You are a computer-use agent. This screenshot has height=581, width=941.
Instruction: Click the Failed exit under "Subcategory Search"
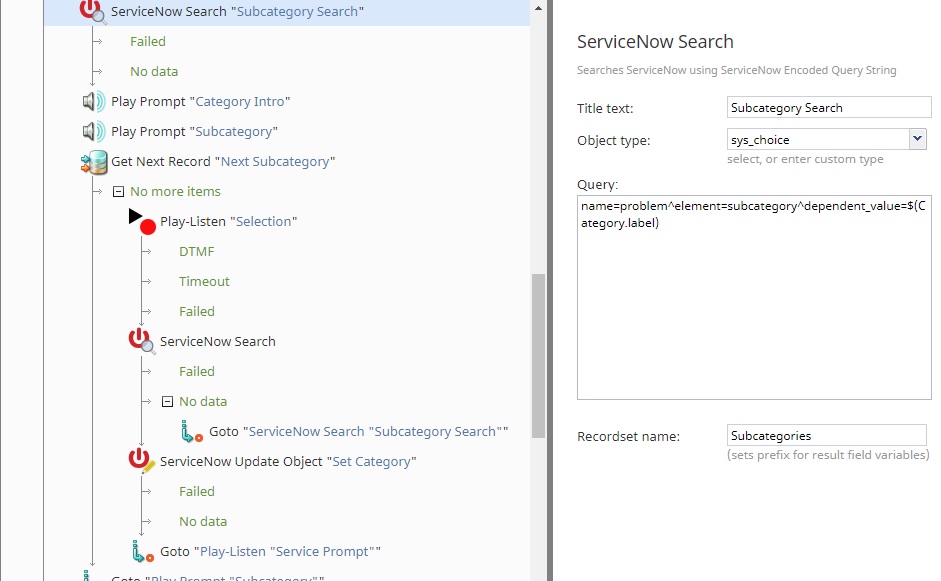coord(148,41)
